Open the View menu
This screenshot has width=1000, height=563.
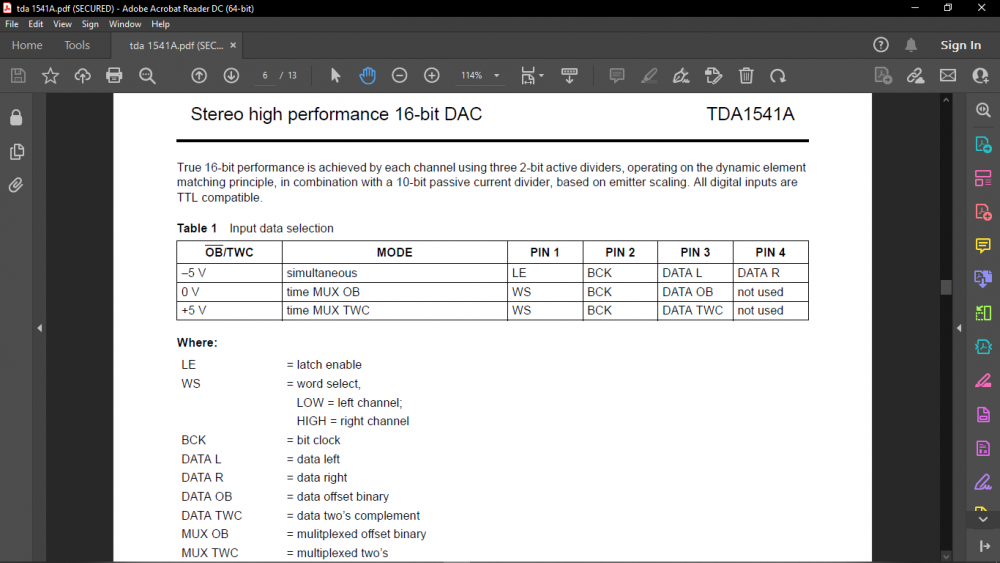[x=62, y=24]
